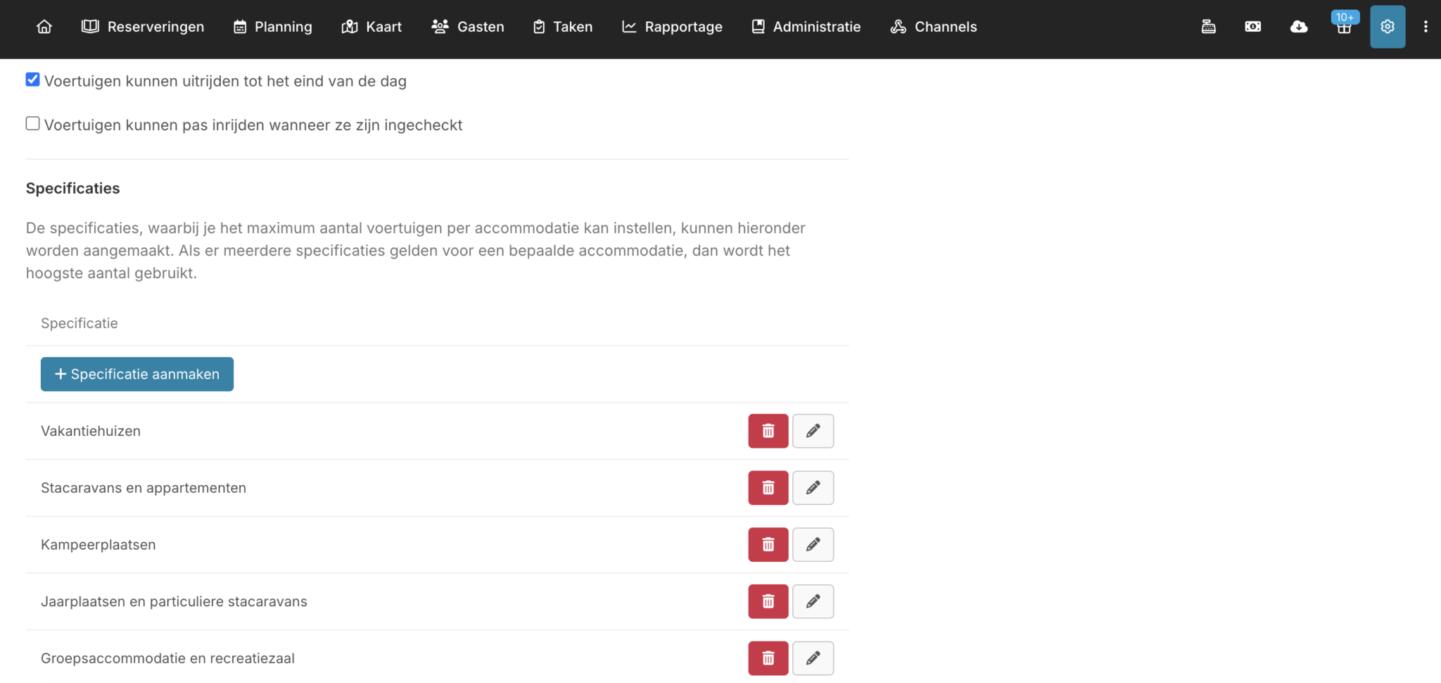The width and height of the screenshot is (1441, 683).
Task: Select Channels in the navbar
Action: pyautogui.click(x=933, y=27)
